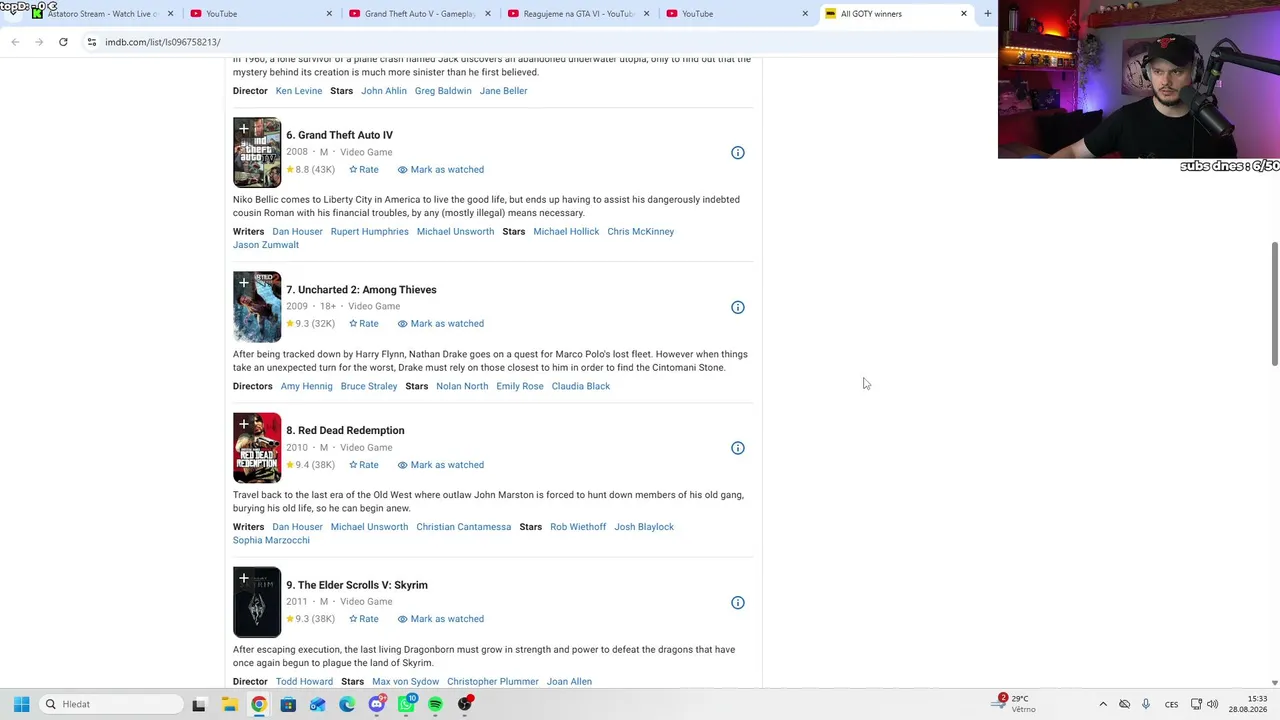The width and height of the screenshot is (1280, 720).
Task: Open Michael Hollick star link
Action: pos(566,232)
